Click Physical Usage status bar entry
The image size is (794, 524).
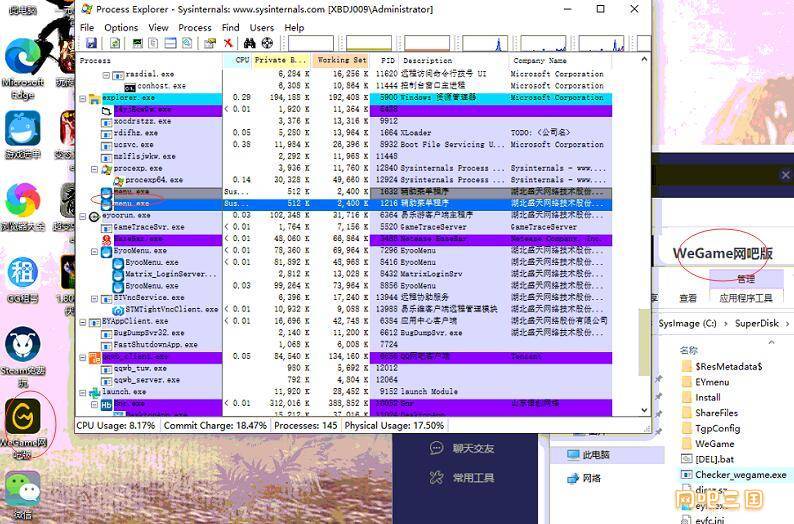click(x=394, y=426)
